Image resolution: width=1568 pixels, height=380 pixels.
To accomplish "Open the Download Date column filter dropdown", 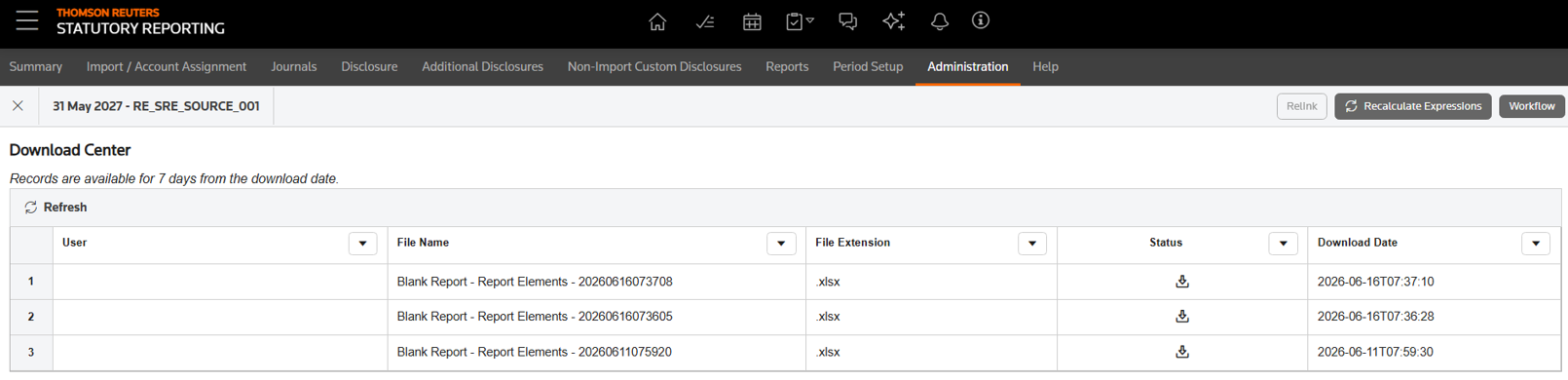I will click(1536, 244).
